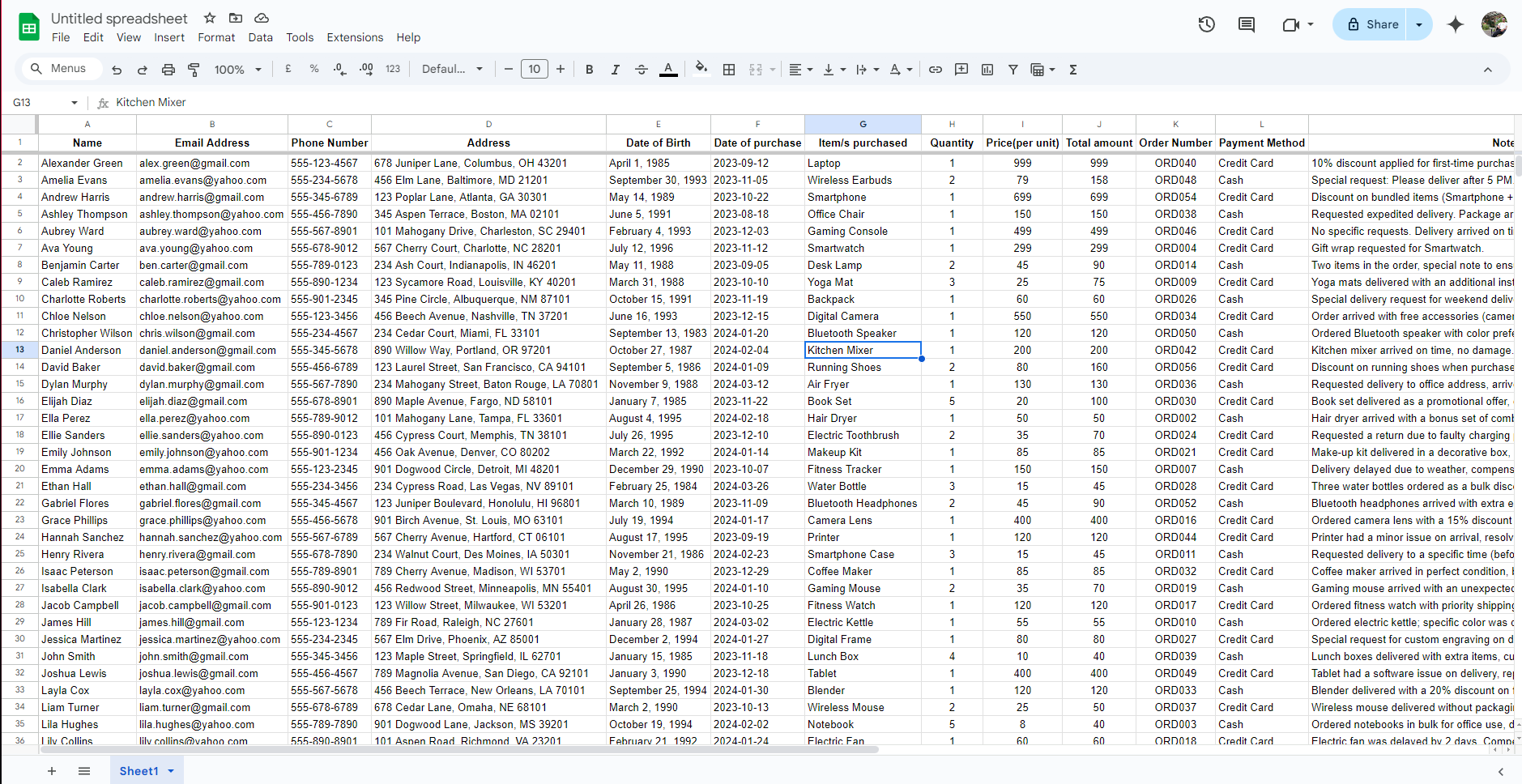
Task: Toggle strikethrough formatting
Action: coord(642,70)
